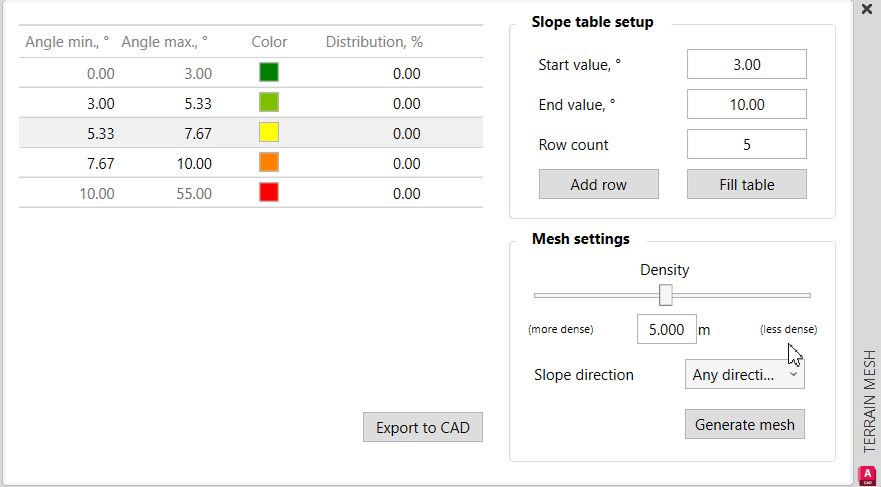Screen dimensions: 881x487
Task: Click the light green color swatch
Action: (268, 103)
